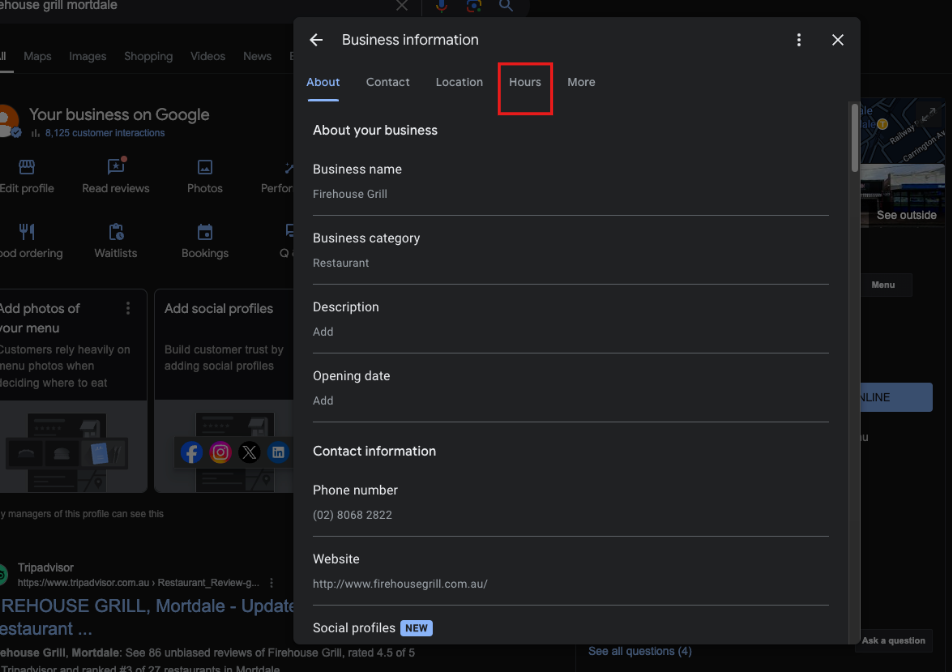This screenshot has width=952, height=672.
Task: Edit the Business name Firehouse Grill
Action: coord(570,182)
